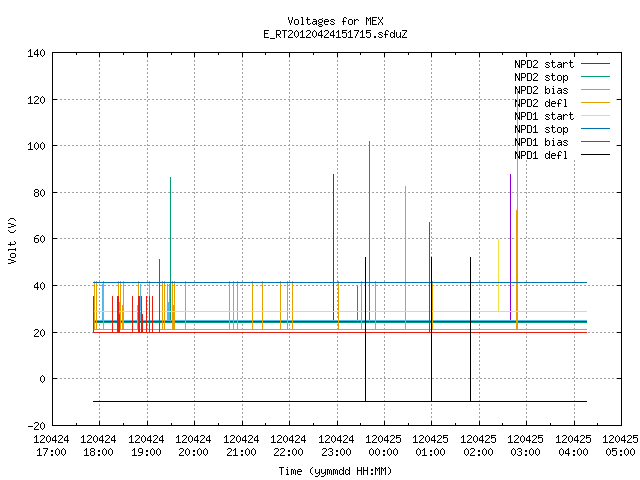The height and width of the screenshot is (480, 640).
Task: Click the 120425 04:00 time label
Action: [573, 446]
